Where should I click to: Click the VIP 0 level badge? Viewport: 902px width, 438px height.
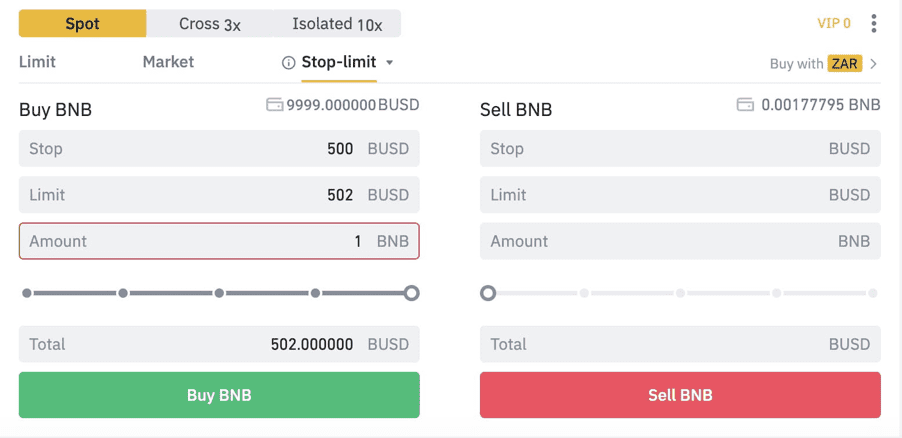tap(834, 24)
